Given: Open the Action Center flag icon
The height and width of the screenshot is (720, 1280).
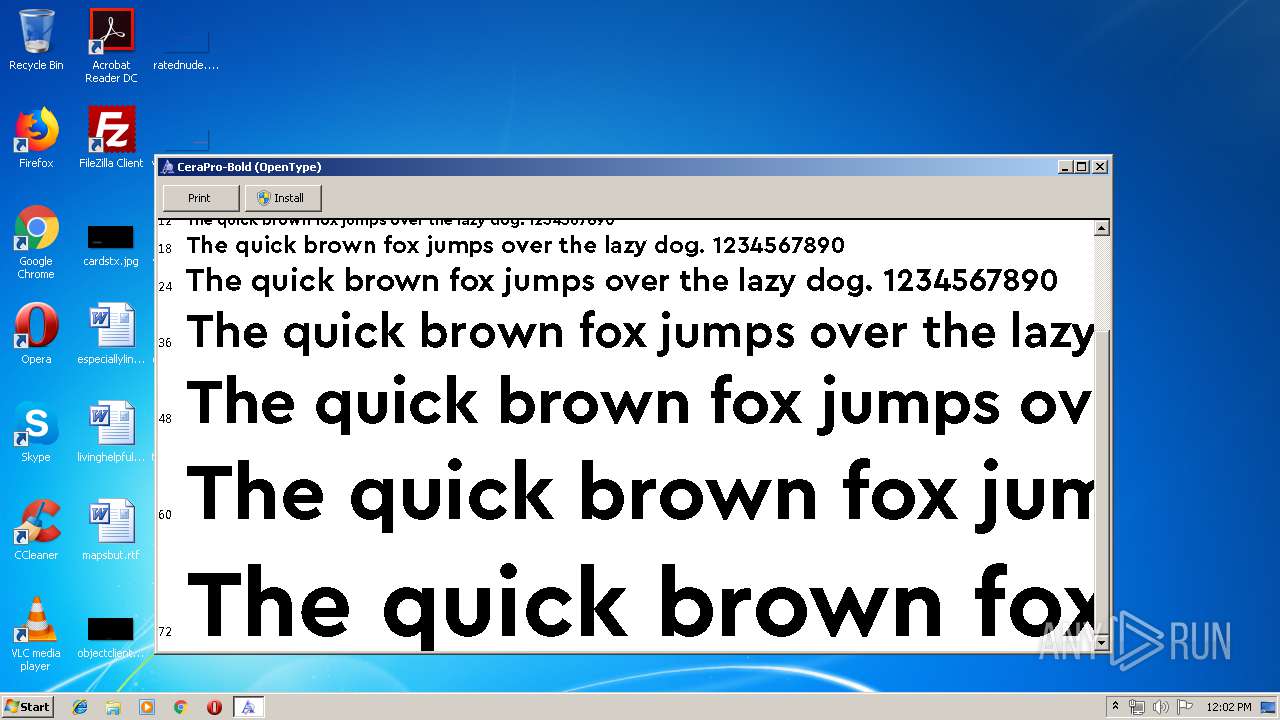Looking at the screenshot, I should (1185, 707).
